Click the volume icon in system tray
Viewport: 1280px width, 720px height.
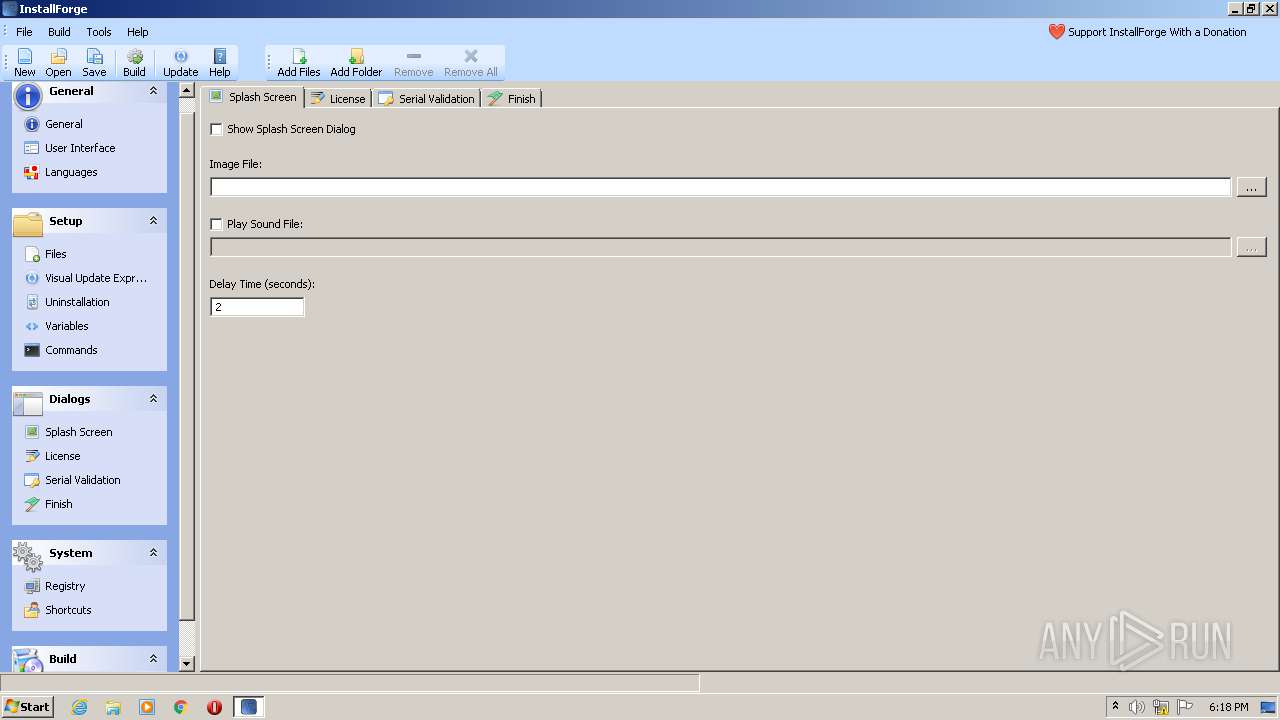point(1137,707)
